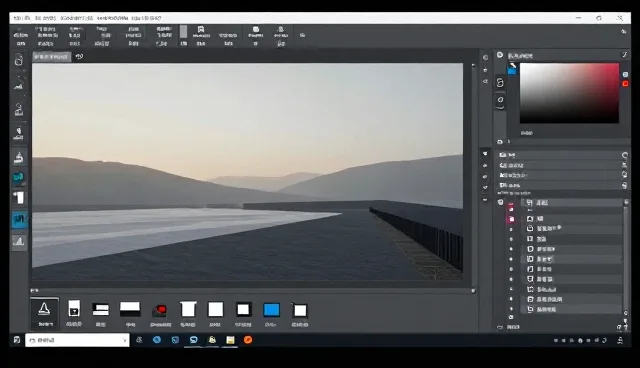Screen dimensions: 640x368
Task: Click the taskbar search box
Action: [x=77, y=340]
